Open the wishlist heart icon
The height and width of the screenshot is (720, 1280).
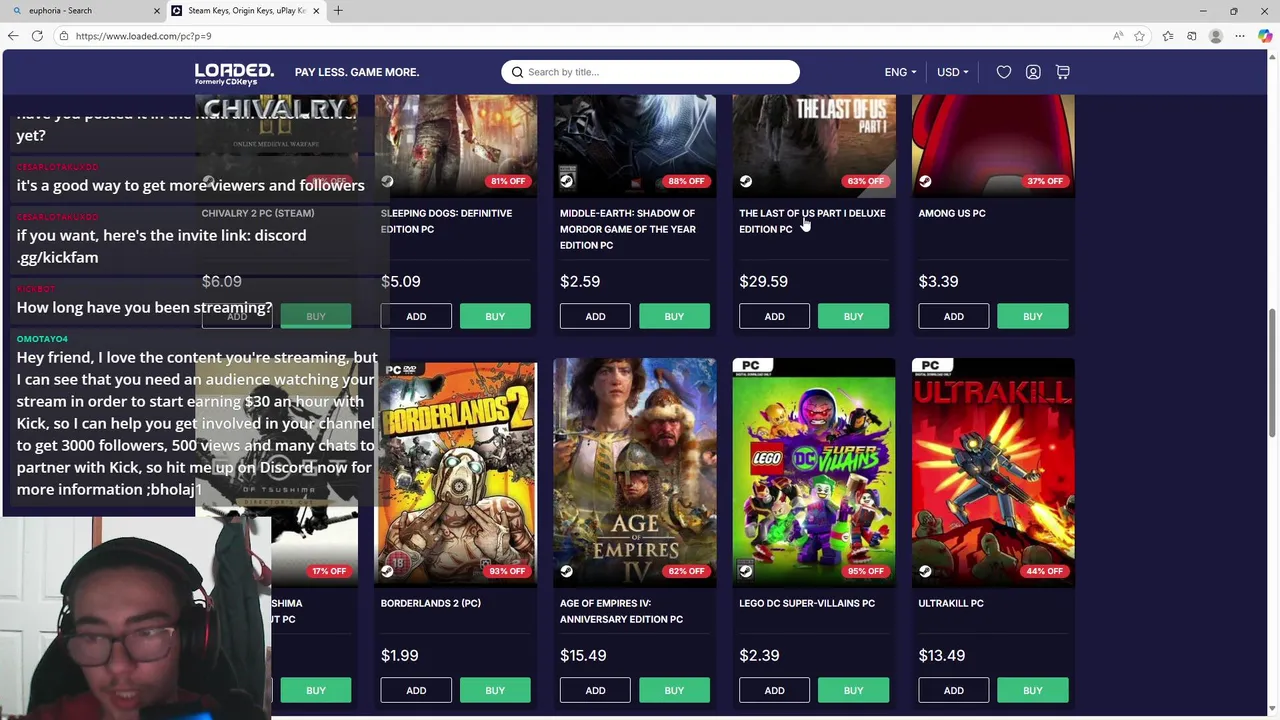point(1004,72)
